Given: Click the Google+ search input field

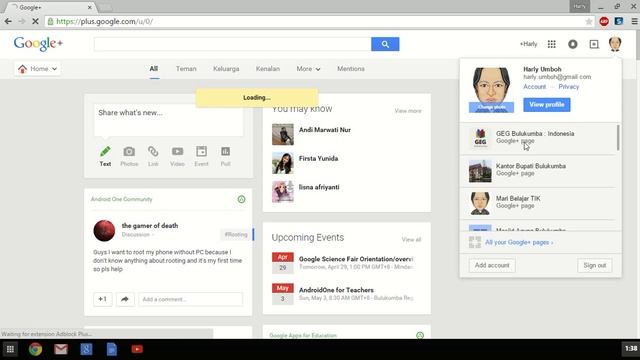Looking at the screenshot, I should [232, 44].
